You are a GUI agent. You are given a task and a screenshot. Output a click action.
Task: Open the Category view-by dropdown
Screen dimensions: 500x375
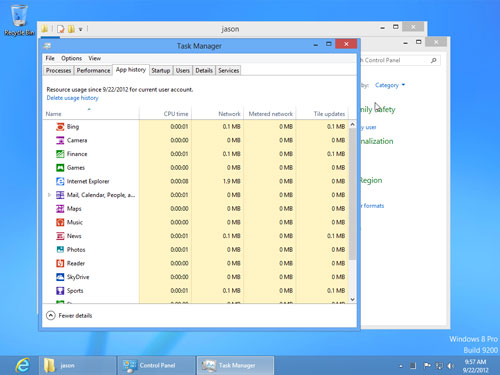[x=390, y=85]
